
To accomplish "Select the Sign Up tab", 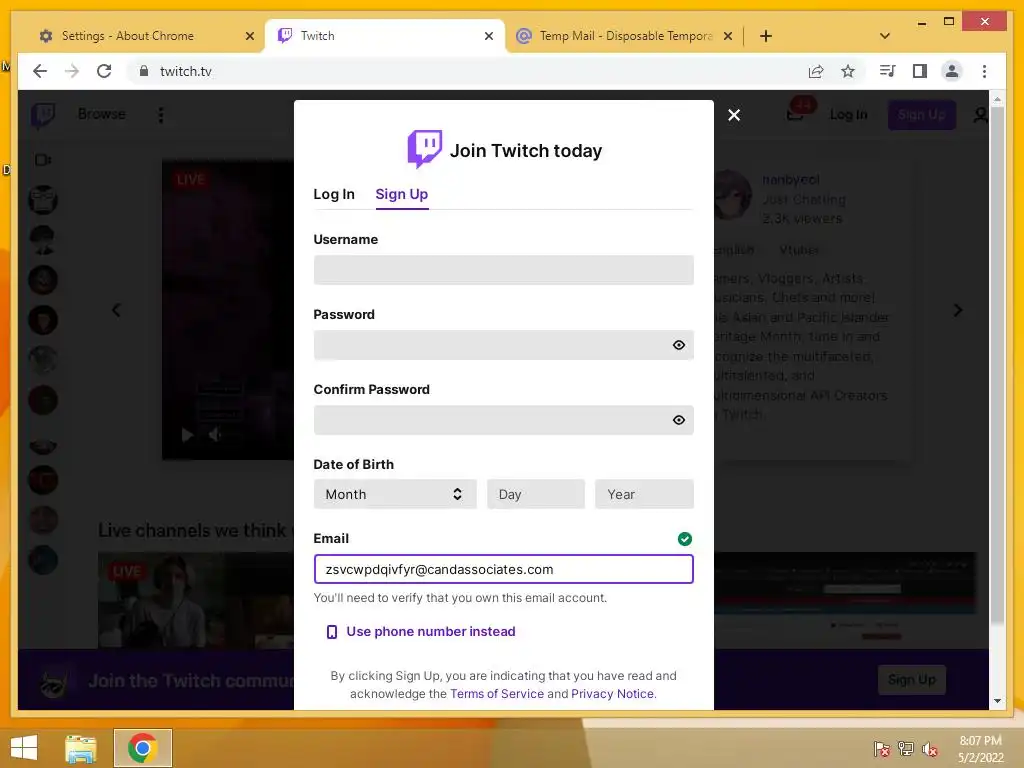I will coord(402,194).
